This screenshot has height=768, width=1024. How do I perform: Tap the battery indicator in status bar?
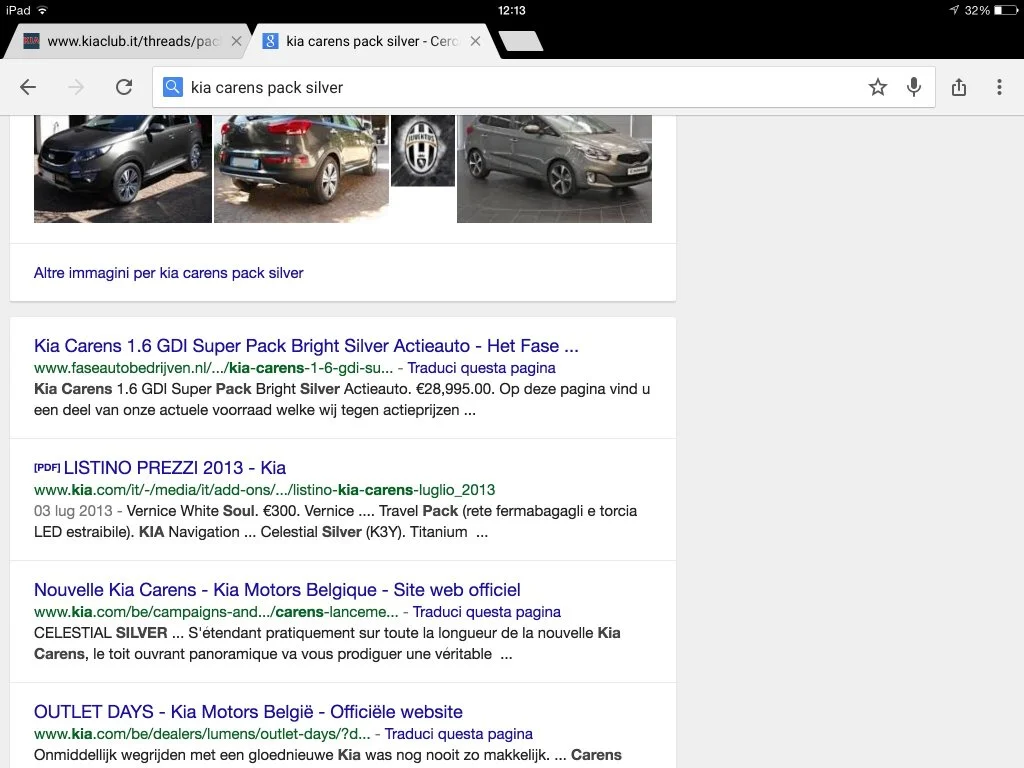pos(1005,10)
